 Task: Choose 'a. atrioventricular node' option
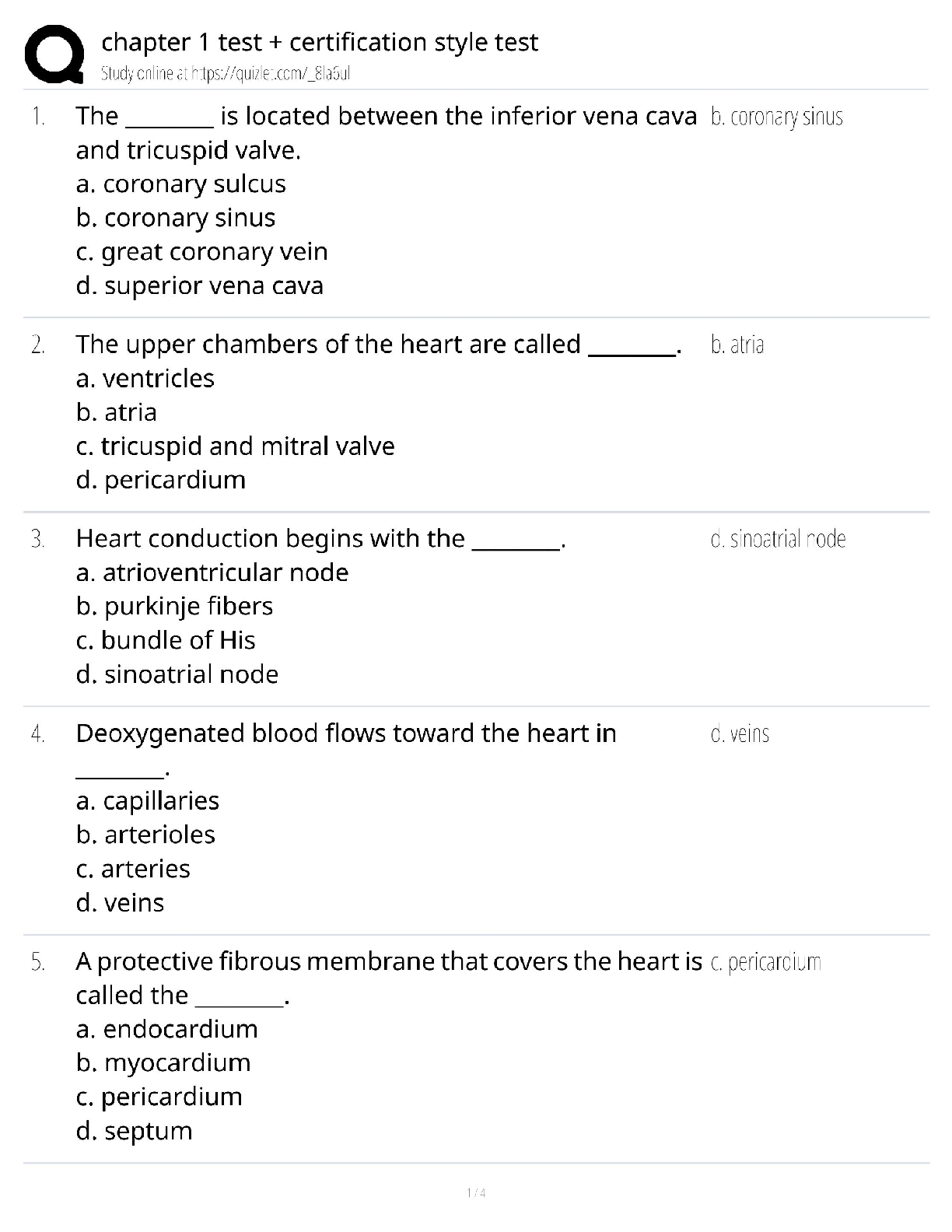coord(212,572)
